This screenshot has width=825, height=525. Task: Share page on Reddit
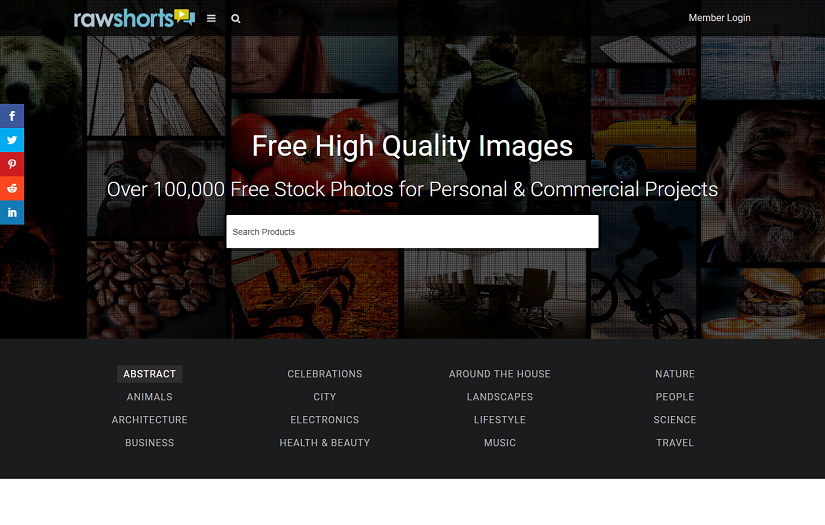(x=12, y=188)
